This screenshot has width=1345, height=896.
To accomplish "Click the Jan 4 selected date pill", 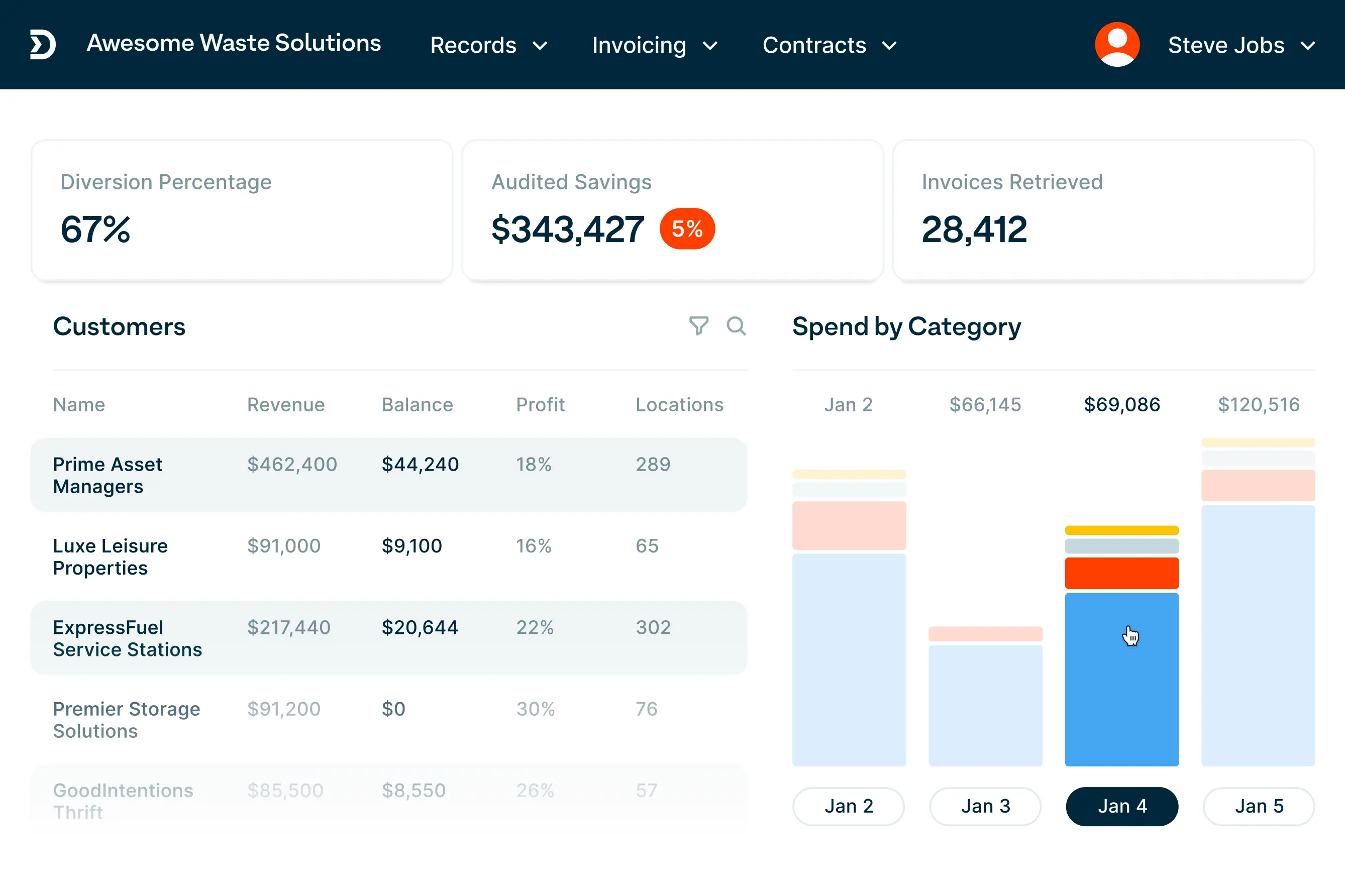I will 1121,806.
